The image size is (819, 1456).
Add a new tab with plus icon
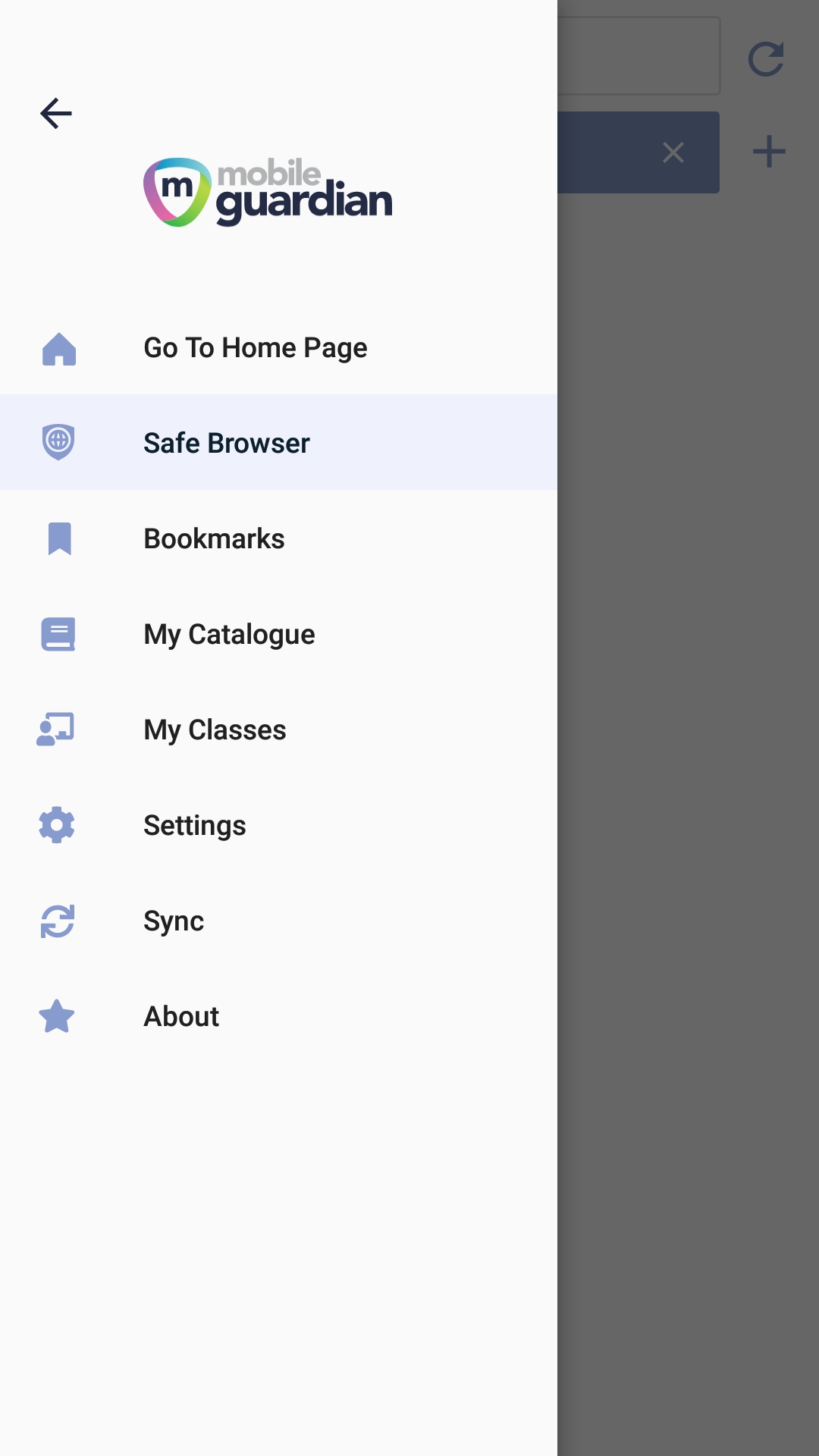[x=769, y=152]
